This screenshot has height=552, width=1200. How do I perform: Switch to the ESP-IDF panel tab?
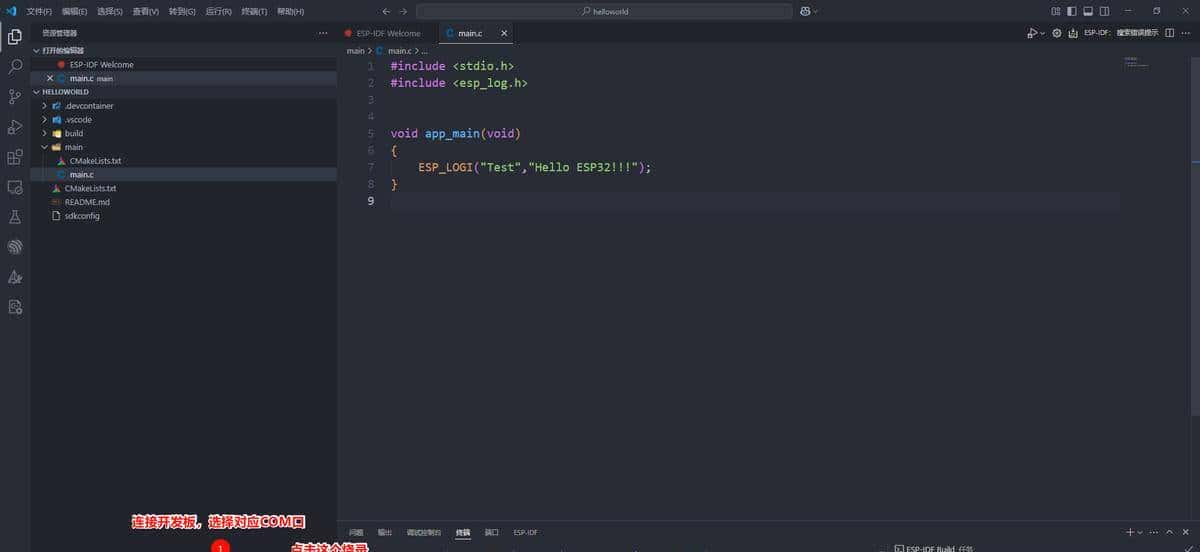[525, 532]
